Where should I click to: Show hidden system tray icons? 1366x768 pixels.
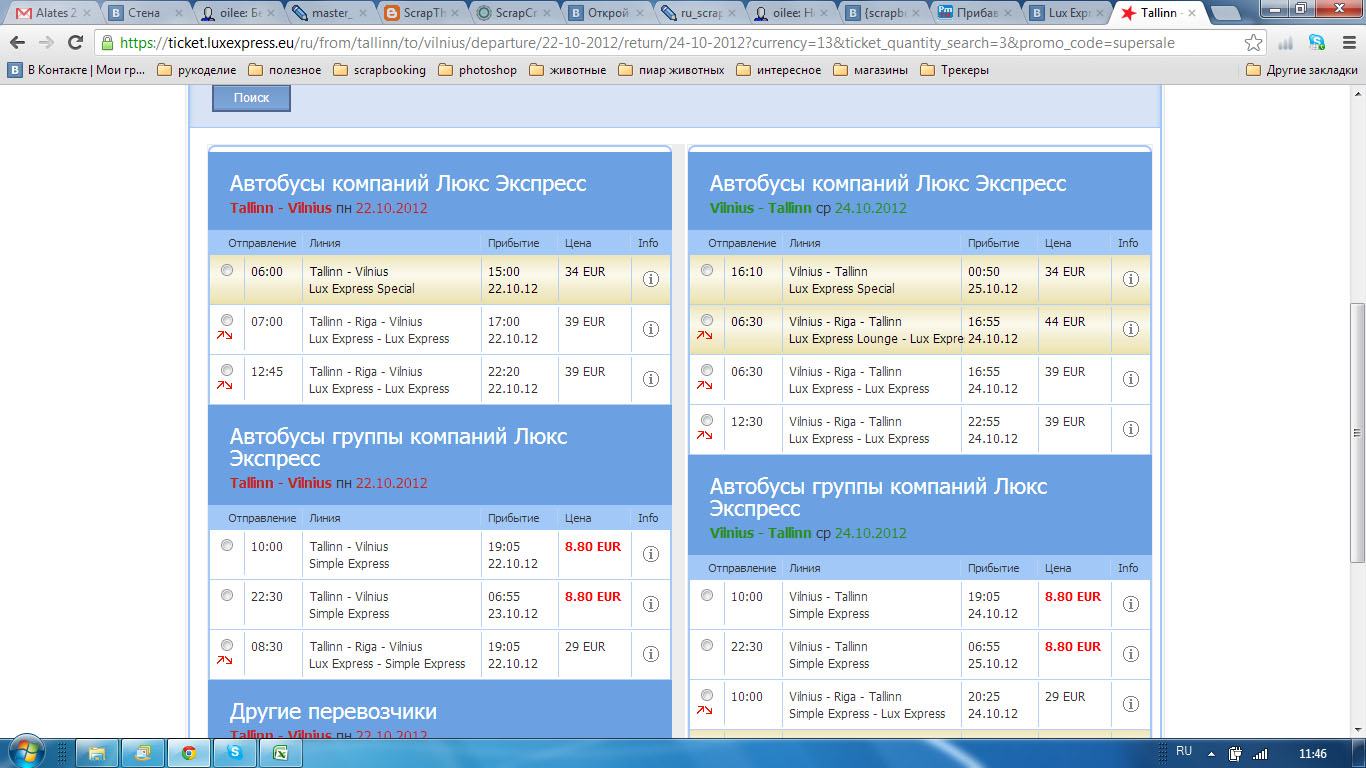point(1211,753)
